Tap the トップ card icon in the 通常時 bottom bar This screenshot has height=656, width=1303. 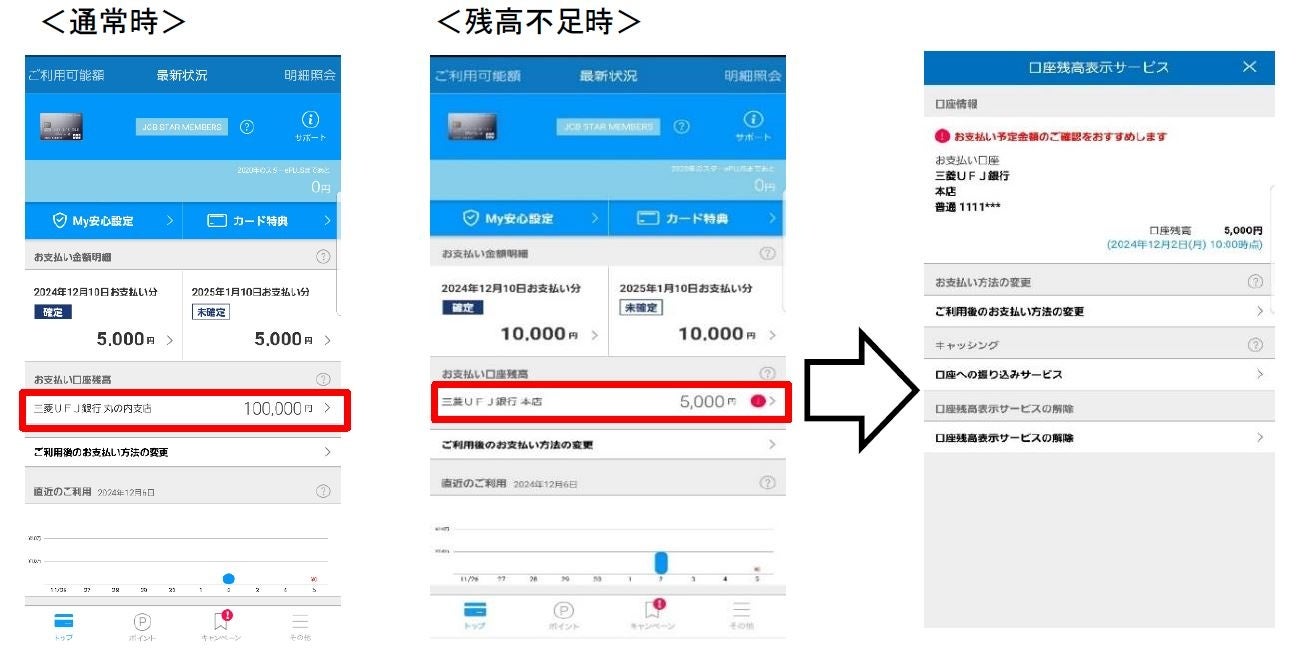[62, 622]
